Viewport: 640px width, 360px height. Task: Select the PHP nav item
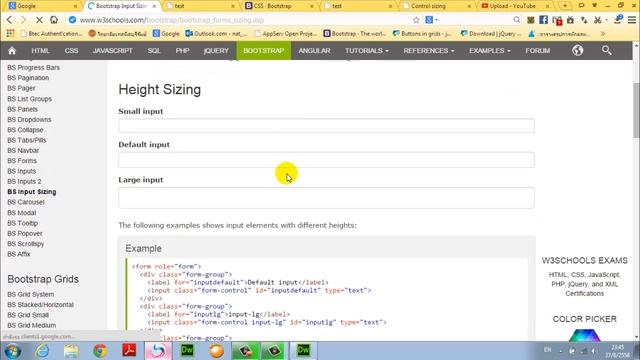[x=182, y=51]
